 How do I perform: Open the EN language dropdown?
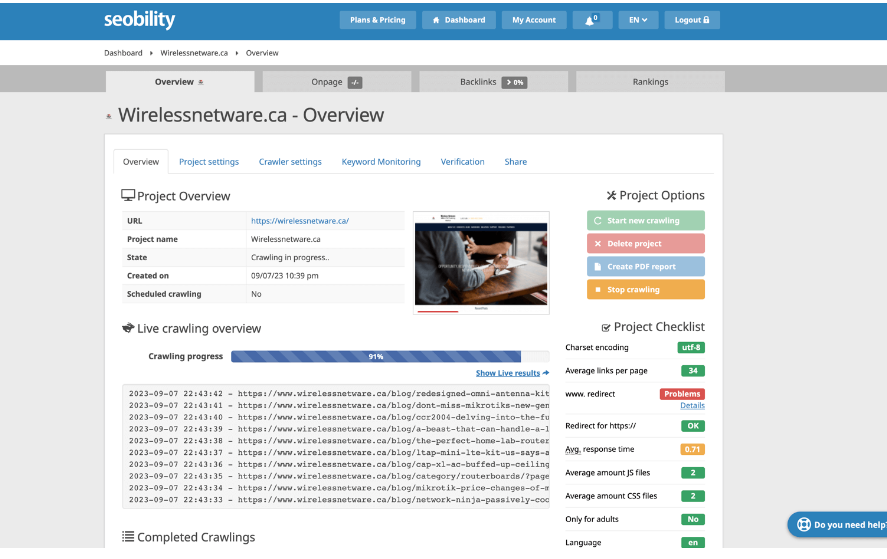tap(638, 20)
